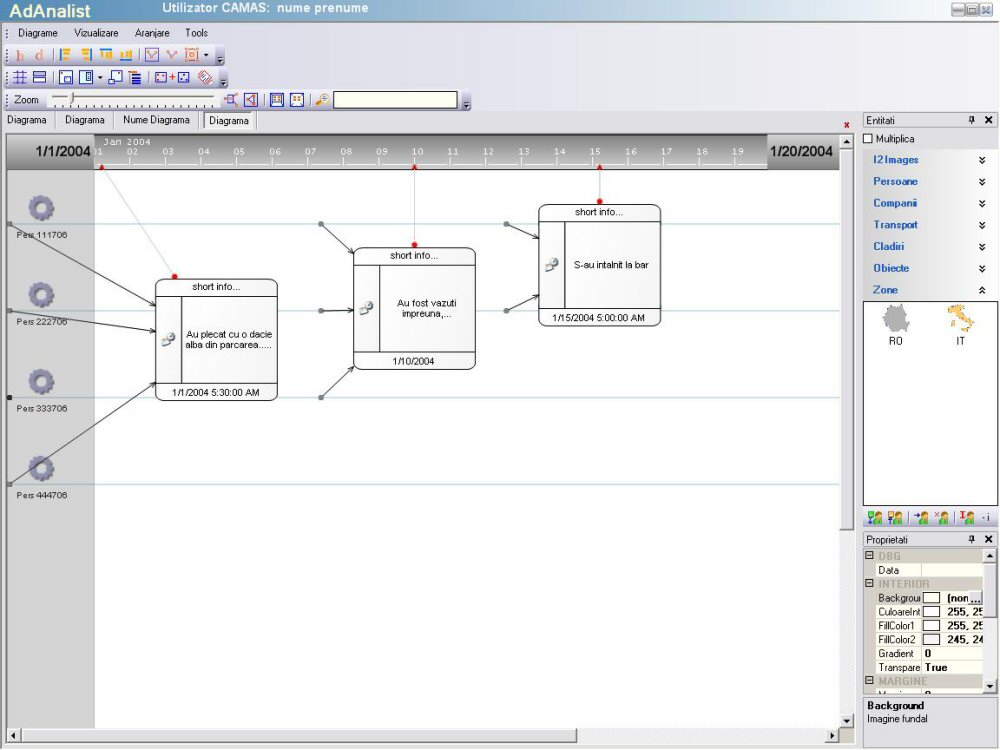Click the ellipsis button in Background property

[975, 597]
